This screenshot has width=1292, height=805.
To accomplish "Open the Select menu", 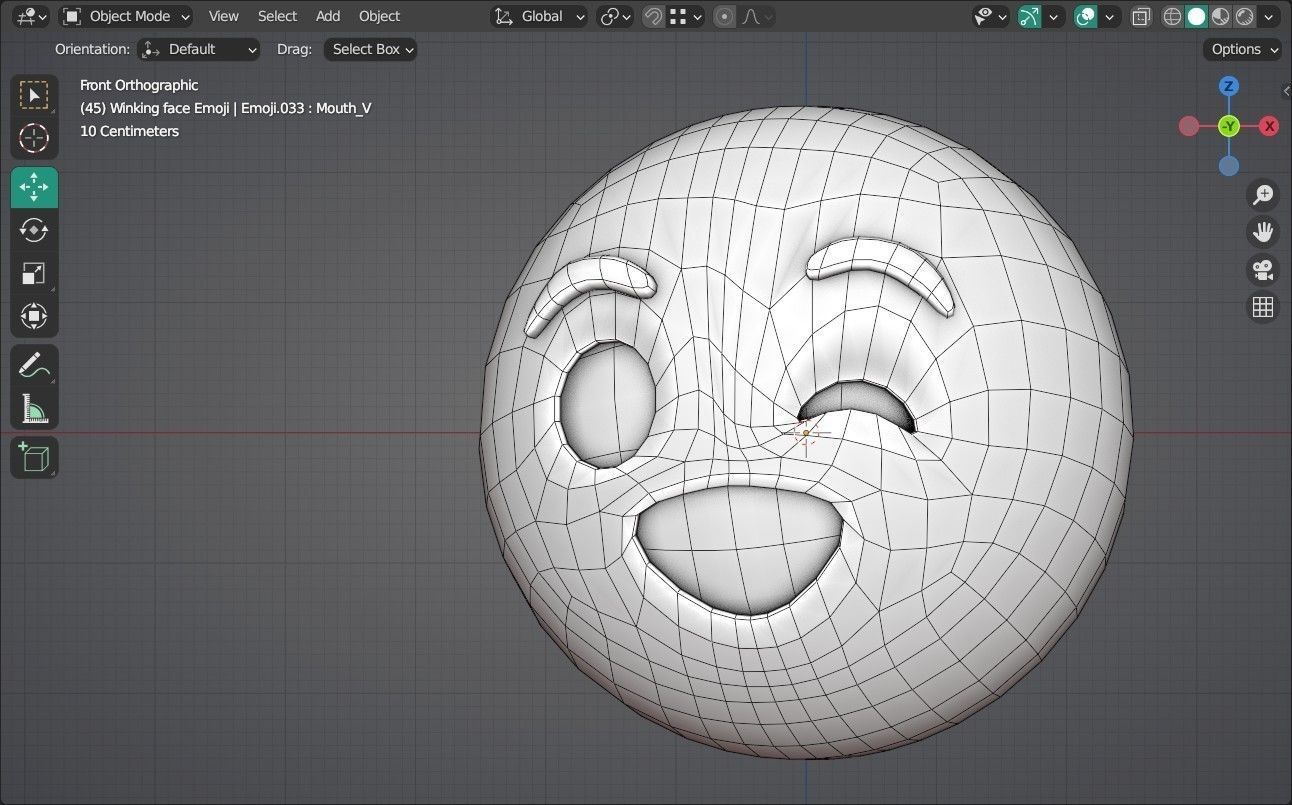I will 277,16.
